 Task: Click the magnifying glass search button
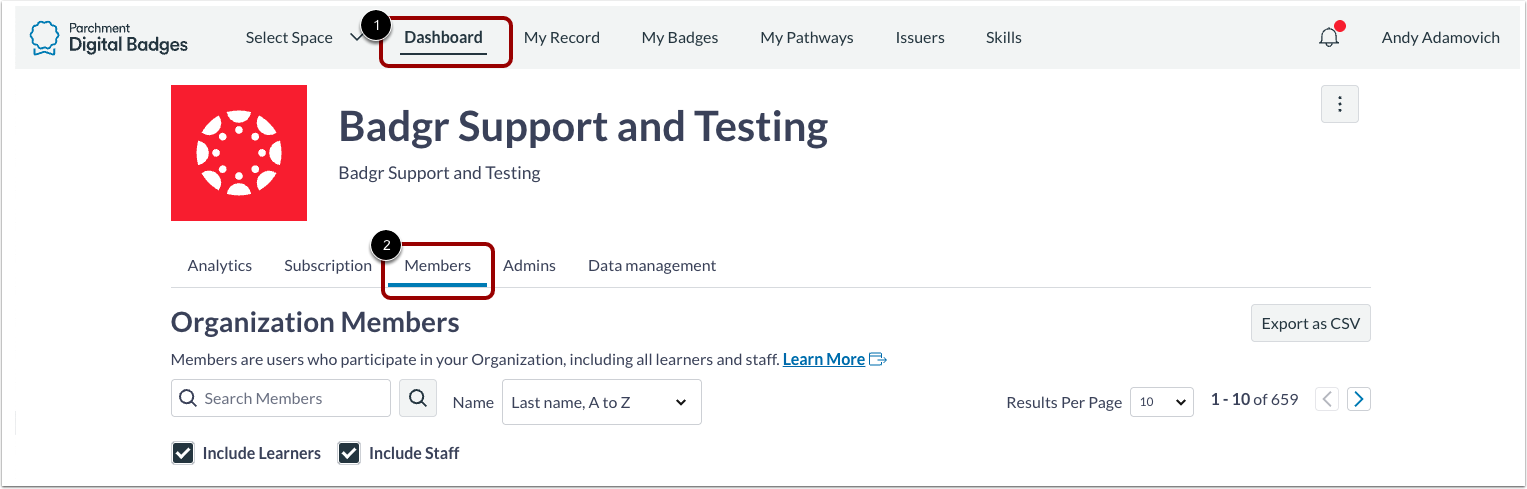click(418, 398)
